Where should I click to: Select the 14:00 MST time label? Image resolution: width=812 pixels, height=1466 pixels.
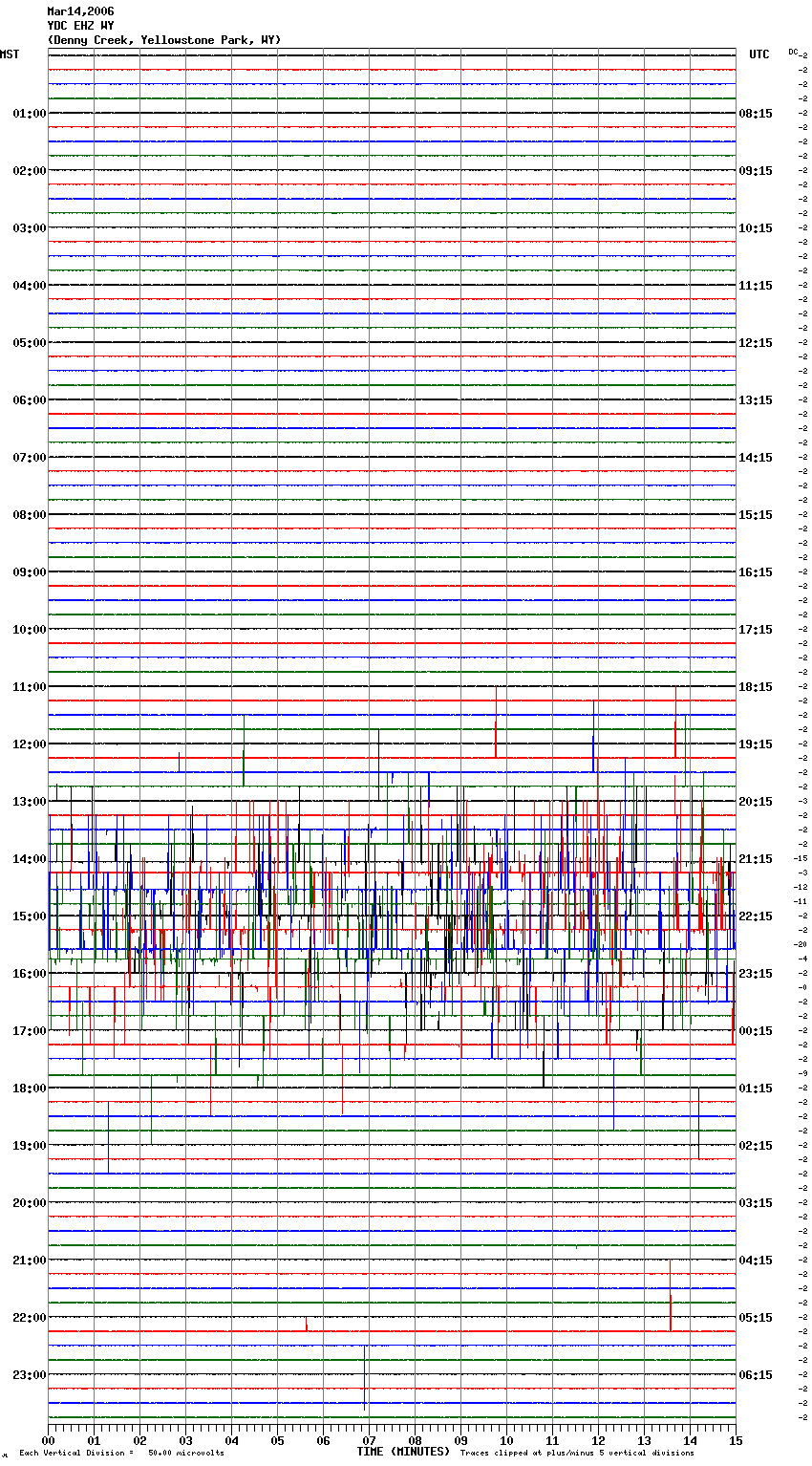[30, 859]
